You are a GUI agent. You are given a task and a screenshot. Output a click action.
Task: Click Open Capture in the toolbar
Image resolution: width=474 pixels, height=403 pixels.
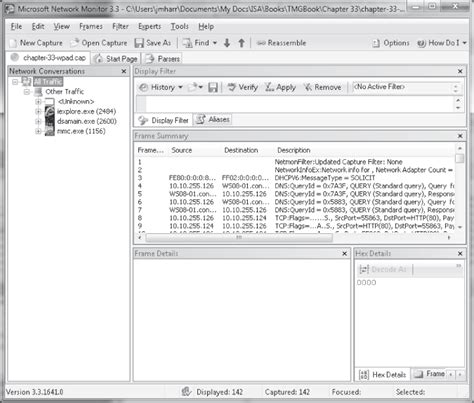pyautogui.click(x=99, y=43)
